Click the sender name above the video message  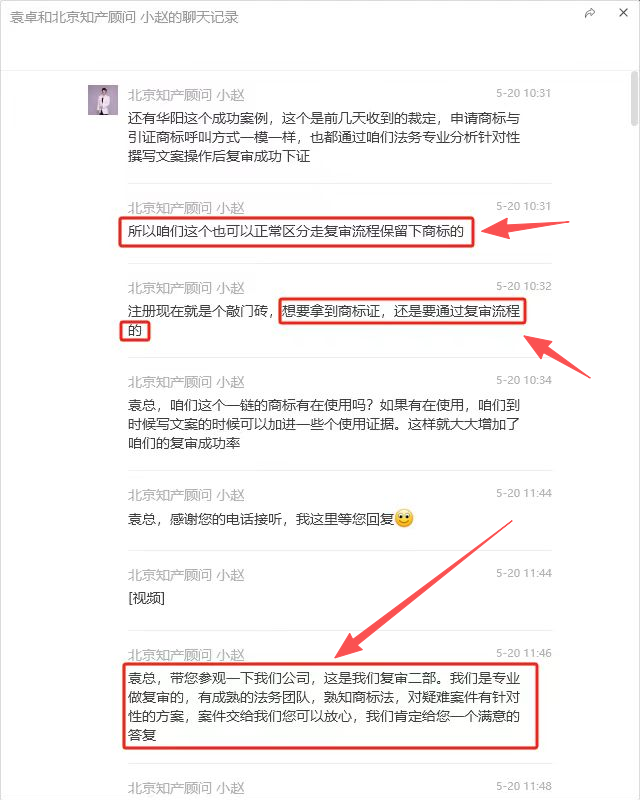(x=186, y=575)
